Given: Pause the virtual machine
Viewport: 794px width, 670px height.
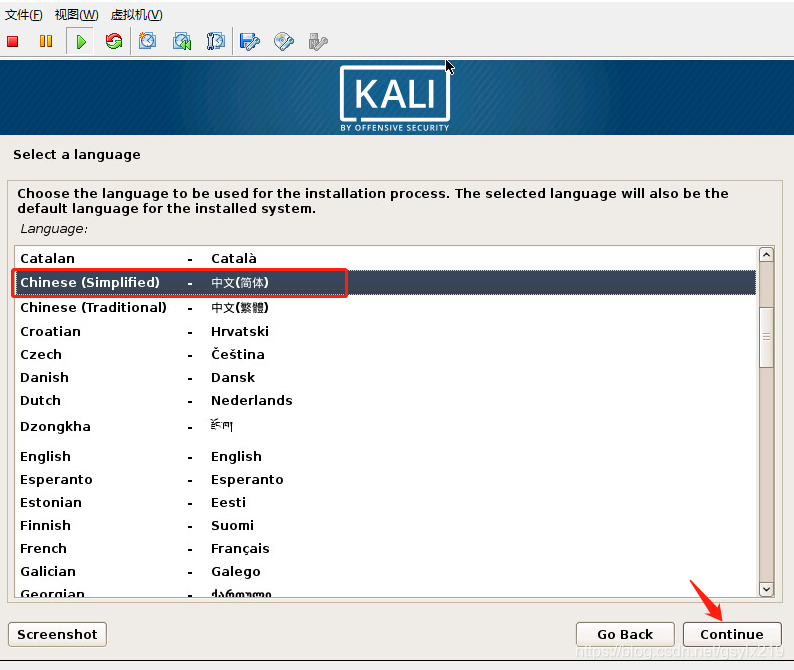Looking at the screenshot, I should [46, 42].
